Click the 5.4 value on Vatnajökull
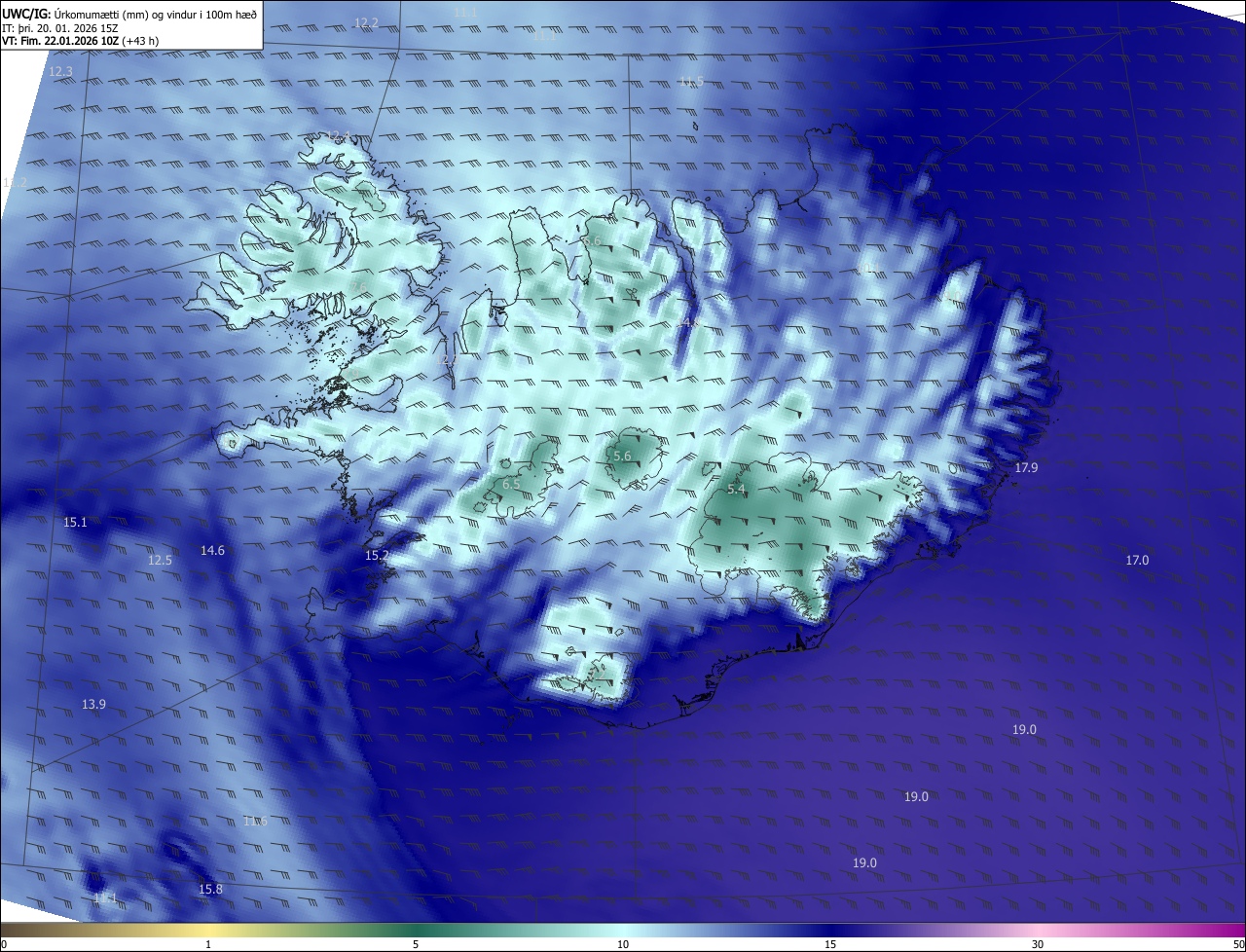 tap(736, 490)
